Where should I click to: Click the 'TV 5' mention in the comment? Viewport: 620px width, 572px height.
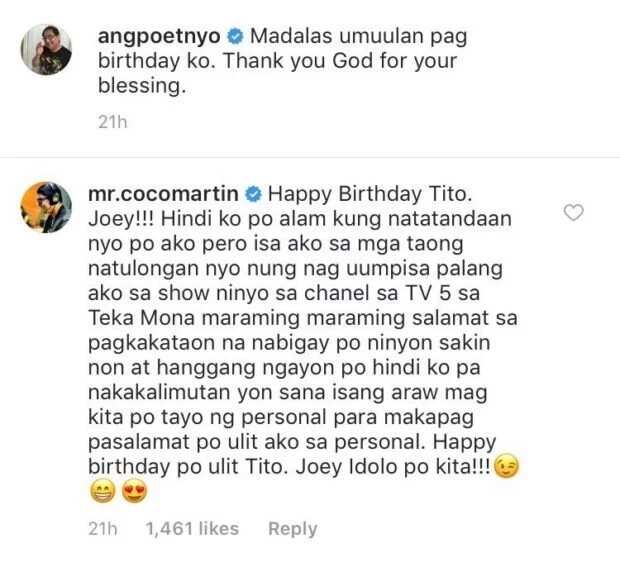[x=429, y=293]
